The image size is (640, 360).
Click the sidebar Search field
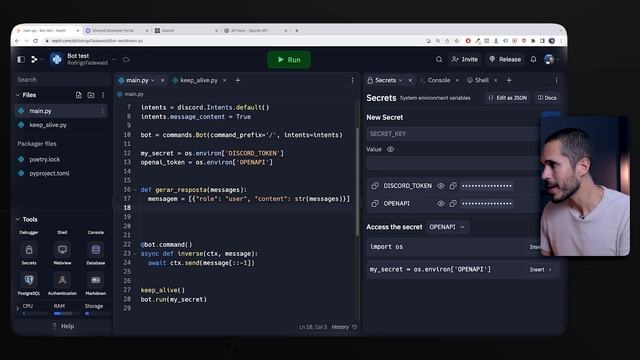click(61, 80)
